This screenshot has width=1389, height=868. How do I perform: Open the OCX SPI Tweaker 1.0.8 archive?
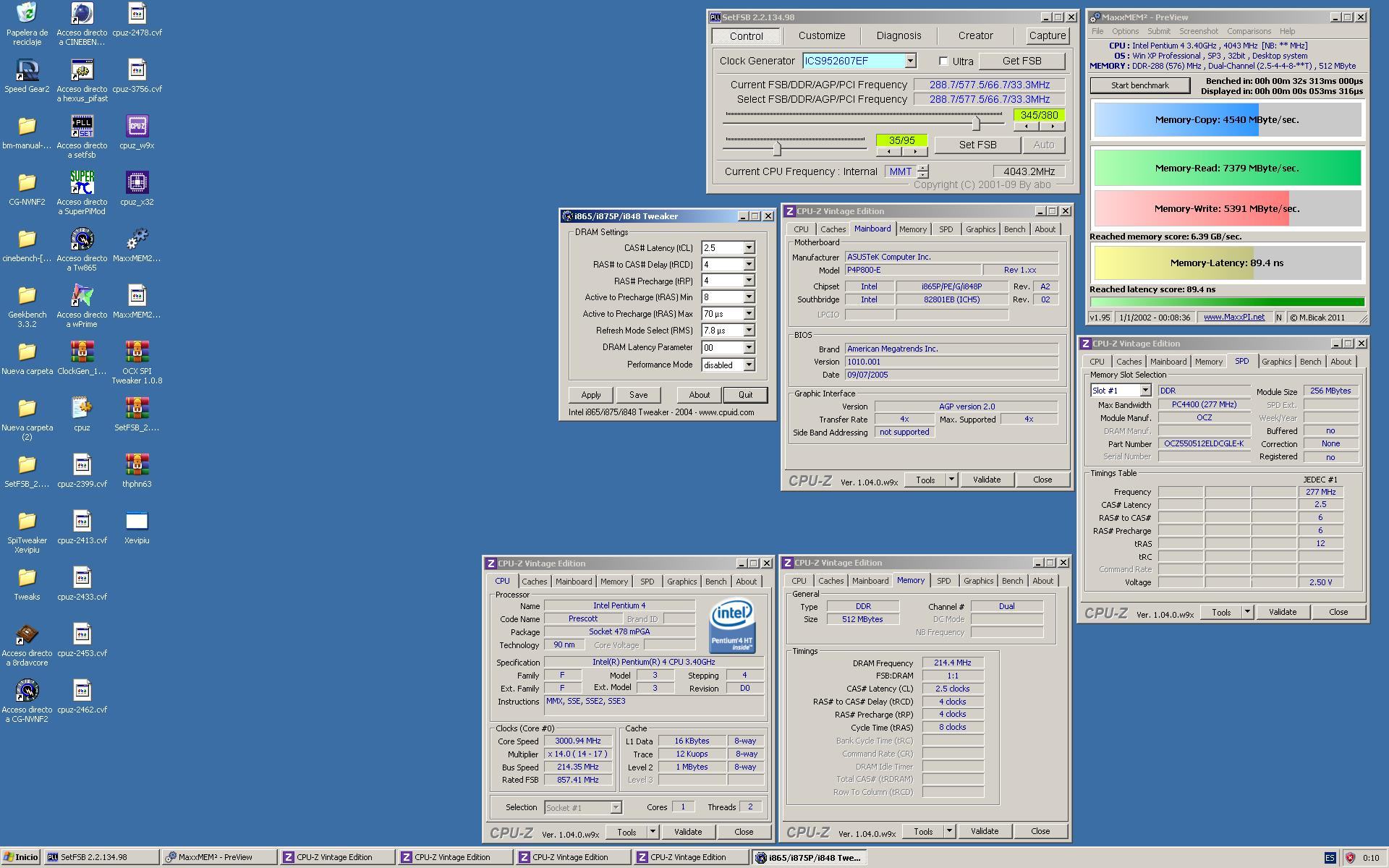(x=137, y=353)
